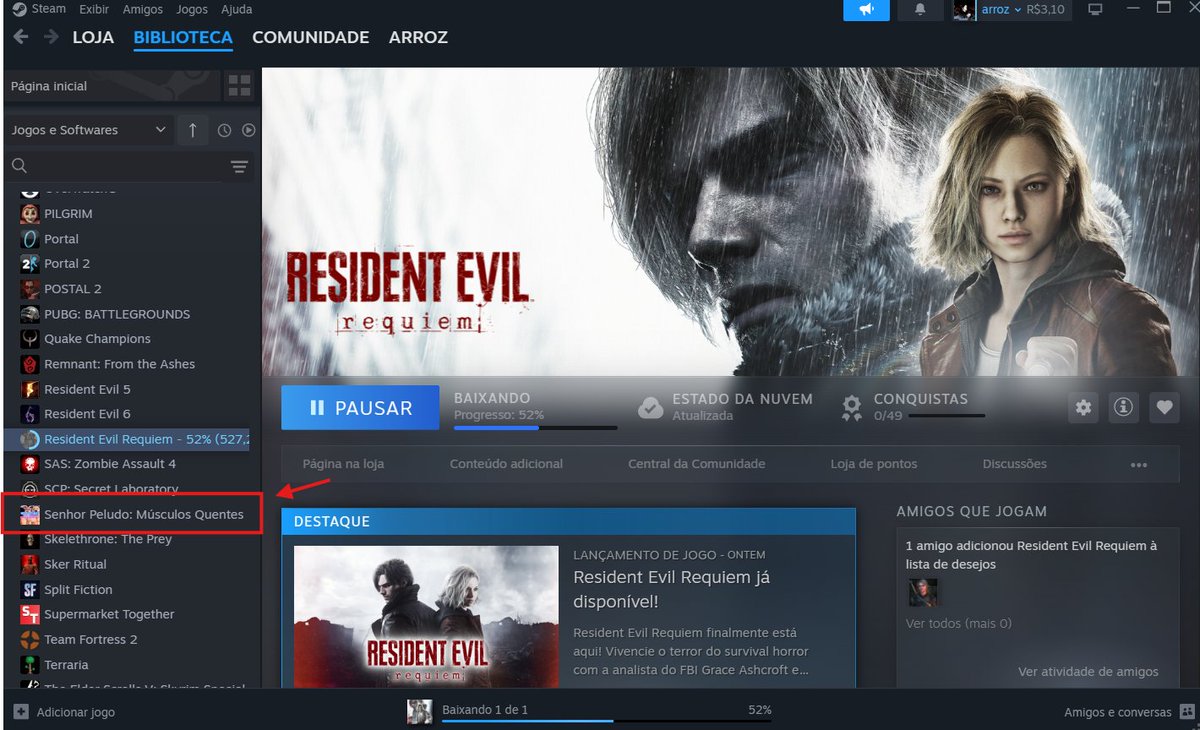
Task: Switch library to grid view icon
Action: (x=239, y=86)
